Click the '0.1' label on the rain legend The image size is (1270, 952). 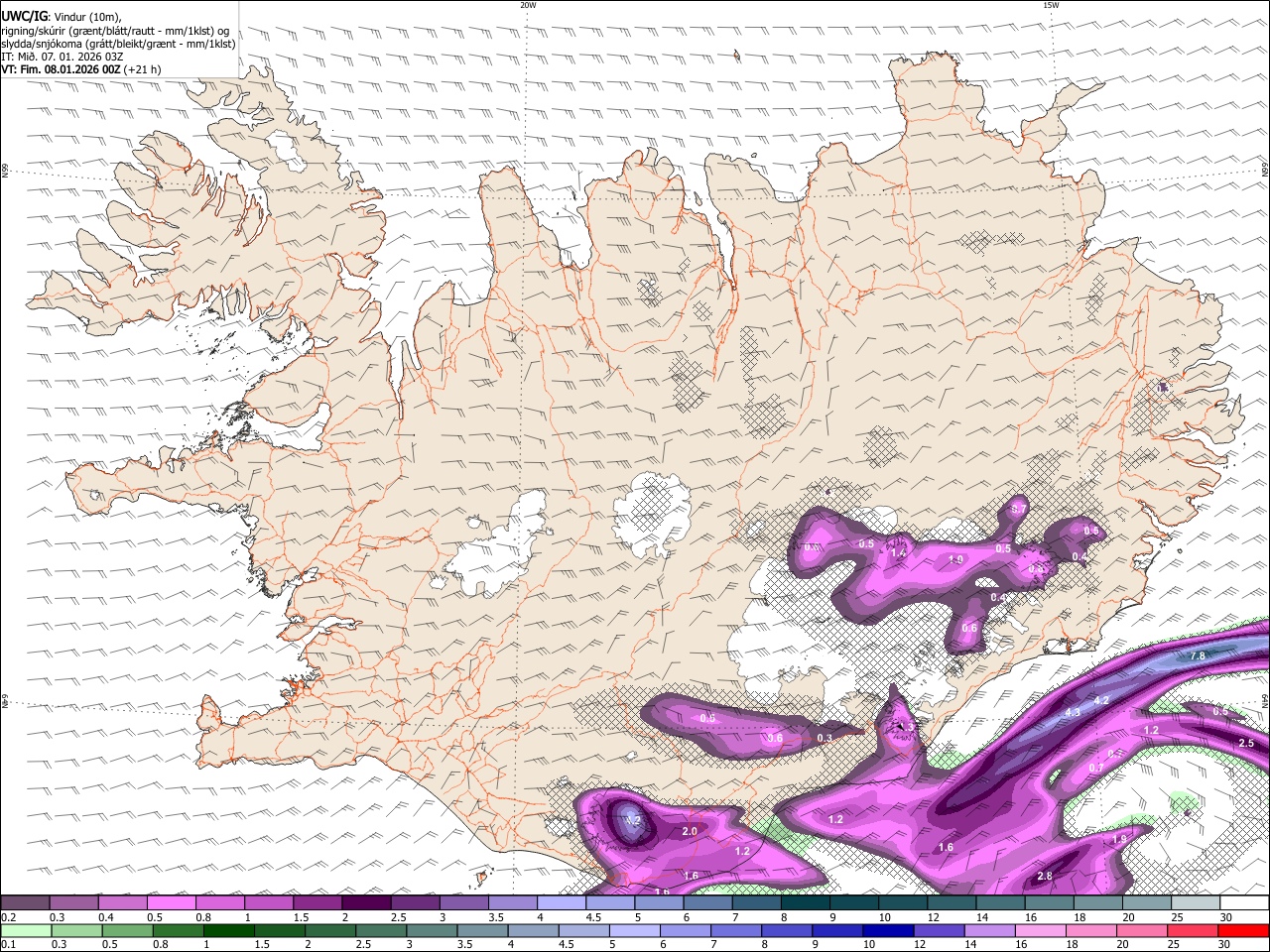coord(8,945)
